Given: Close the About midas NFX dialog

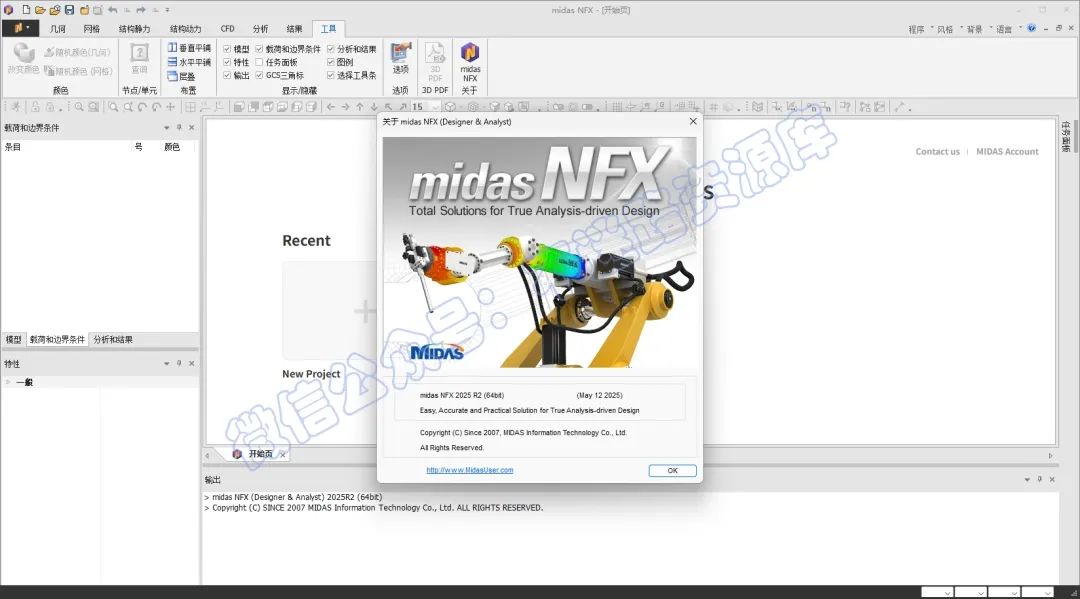Looking at the screenshot, I should point(693,121).
